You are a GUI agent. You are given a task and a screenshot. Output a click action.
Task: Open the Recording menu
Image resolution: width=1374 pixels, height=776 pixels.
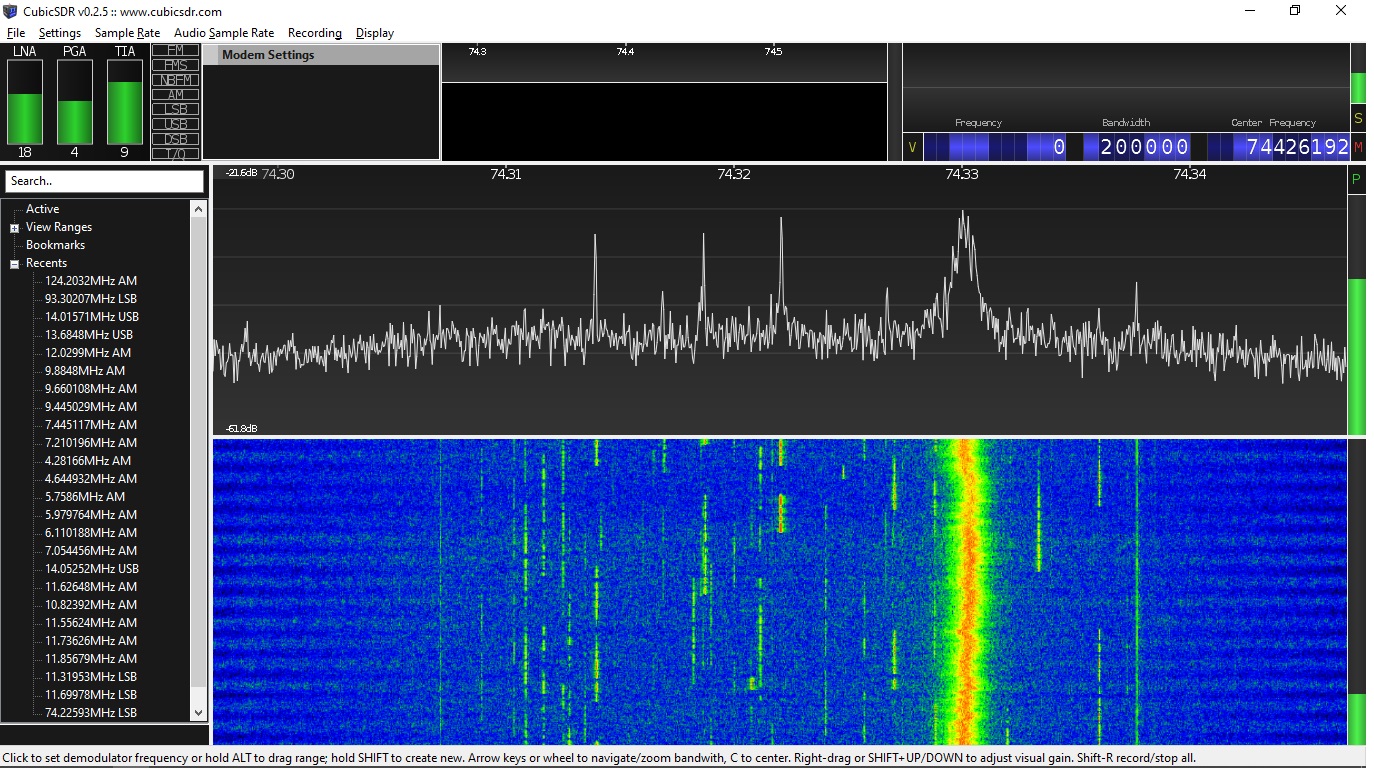click(x=314, y=33)
